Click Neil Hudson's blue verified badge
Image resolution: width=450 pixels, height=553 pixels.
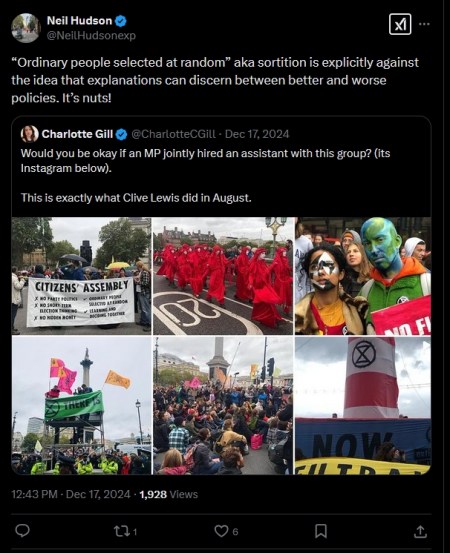coord(121,21)
